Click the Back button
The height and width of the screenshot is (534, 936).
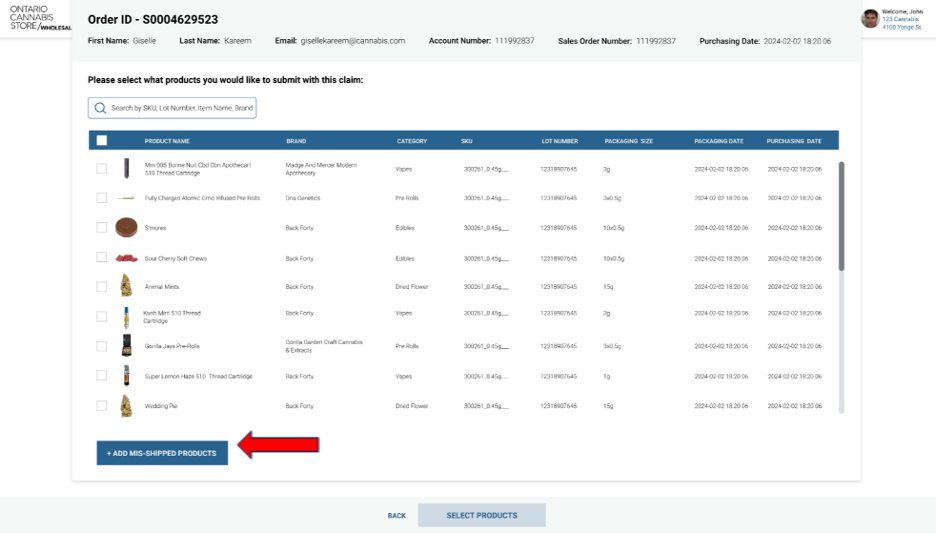pyautogui.click(x=396, y=516)
